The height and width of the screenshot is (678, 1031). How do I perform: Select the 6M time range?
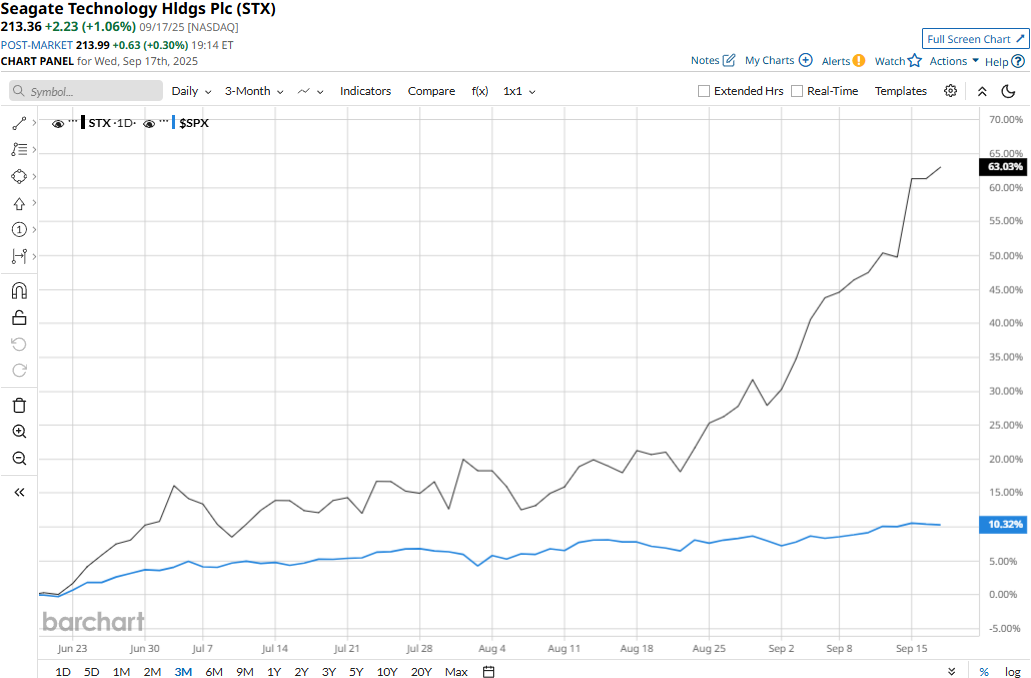click(x=214, y=671)
